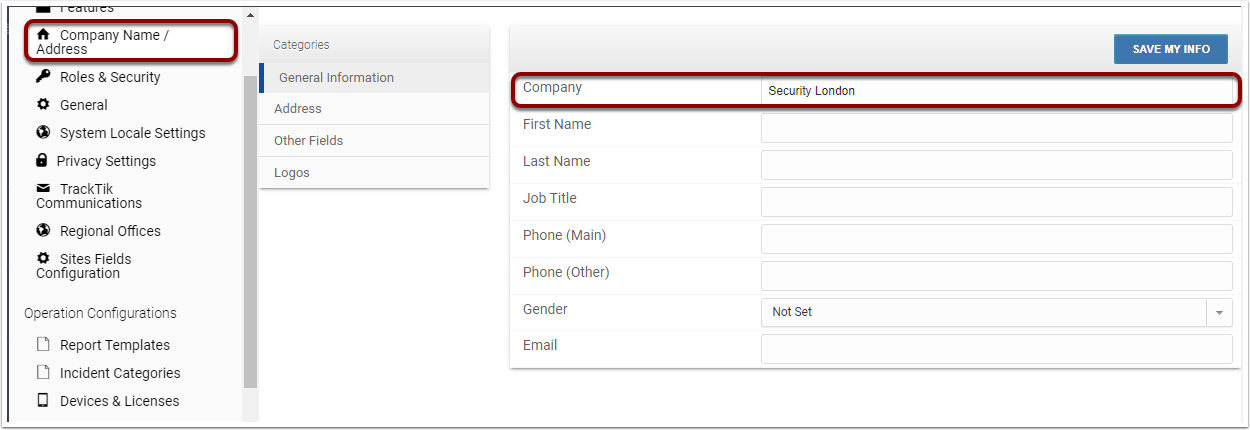Open the Logos category

pyautogui.click(x=374, y=172)
